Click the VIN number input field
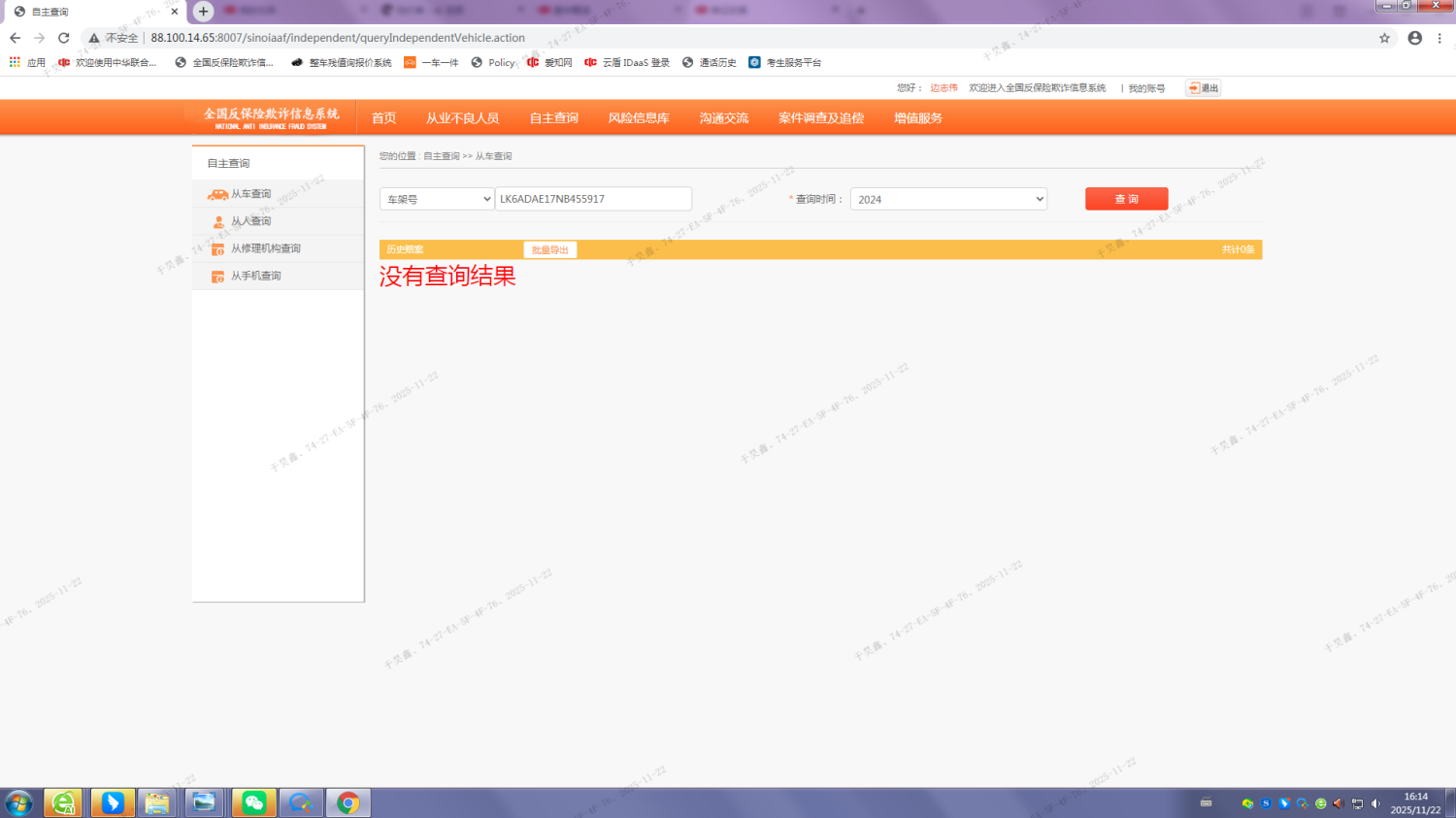The height and width of the screenshot is (818, 1456). (593, 199)
